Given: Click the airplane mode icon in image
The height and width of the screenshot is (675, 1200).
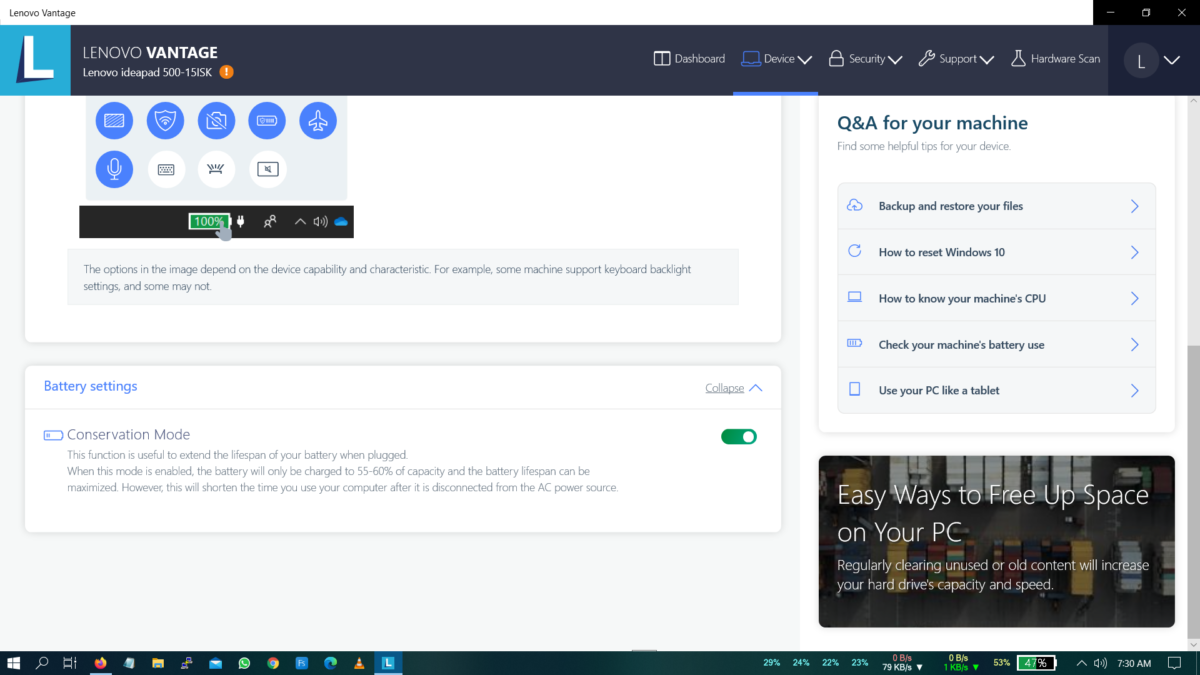Looking at the screenshot, I should (318, 121).
